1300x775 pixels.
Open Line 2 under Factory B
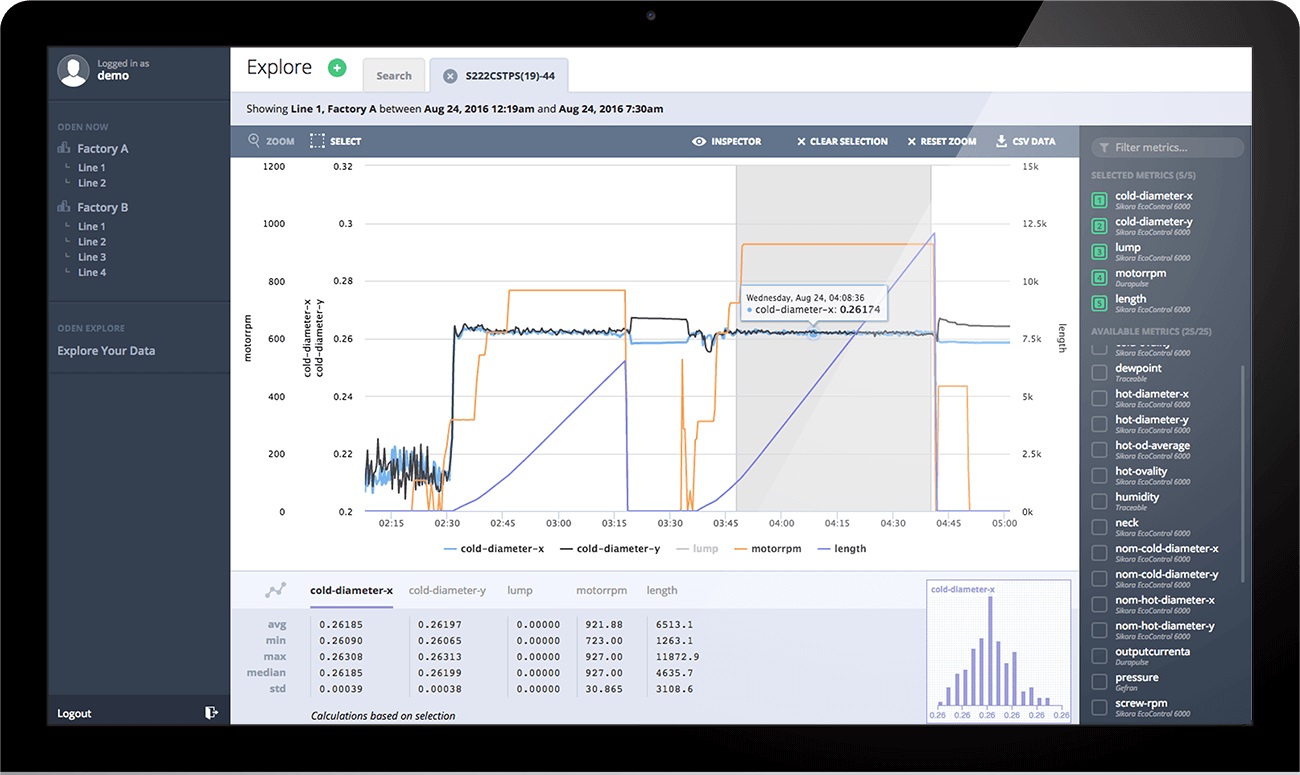[92, 242]
